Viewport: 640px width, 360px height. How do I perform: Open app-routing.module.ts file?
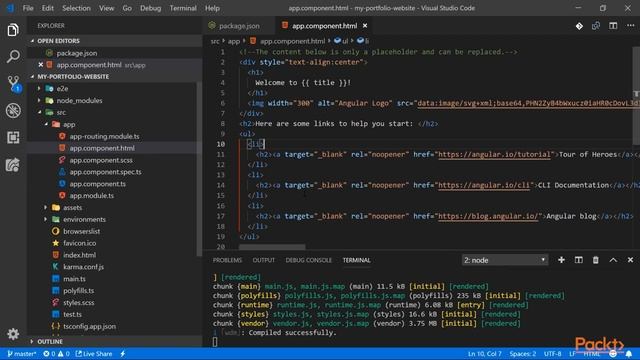click(x=104, y=136)
